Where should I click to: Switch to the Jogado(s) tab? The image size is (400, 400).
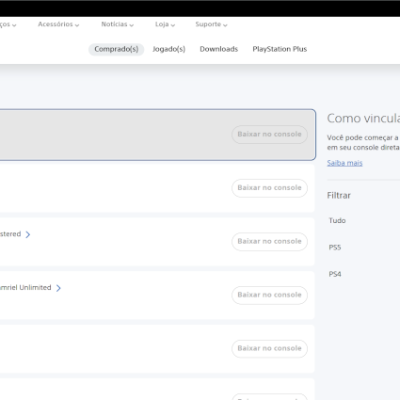click(x=169, y=49)
